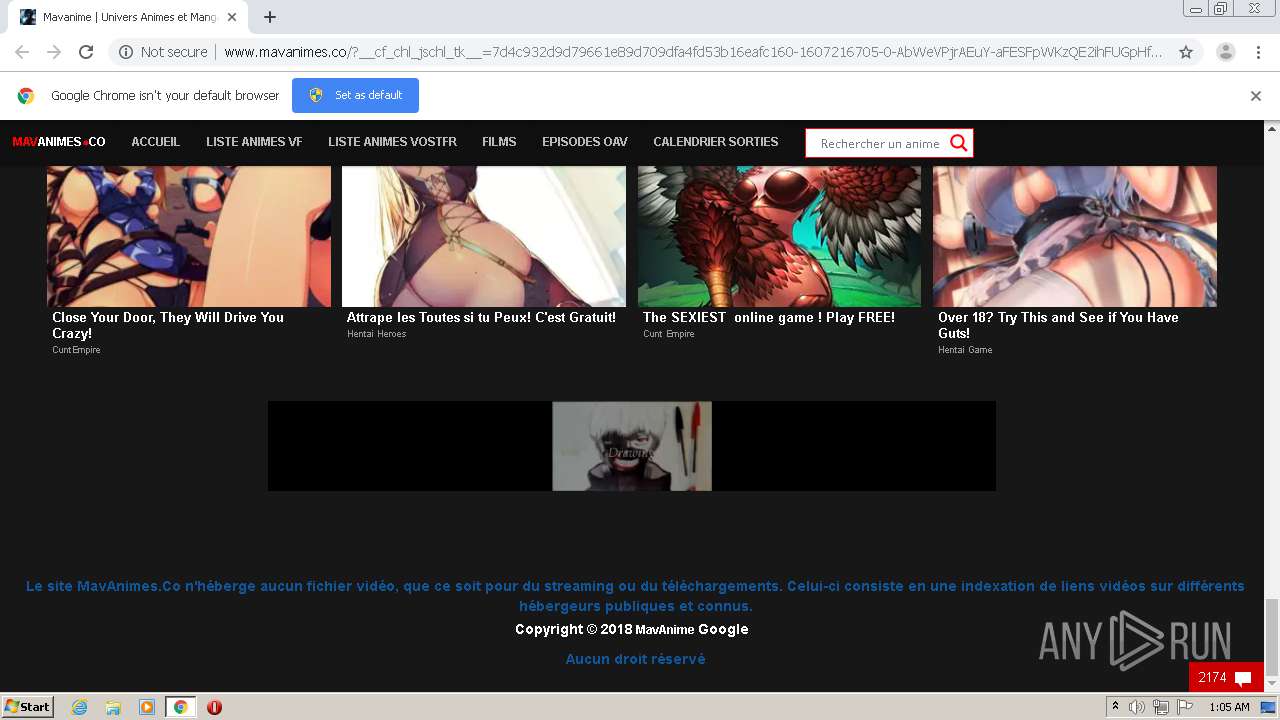Click Aucun droit réservé footer text
Image resolution: width=1280 pixels, height=720 pixels.
pyautogui.click(x=635, y=659)
